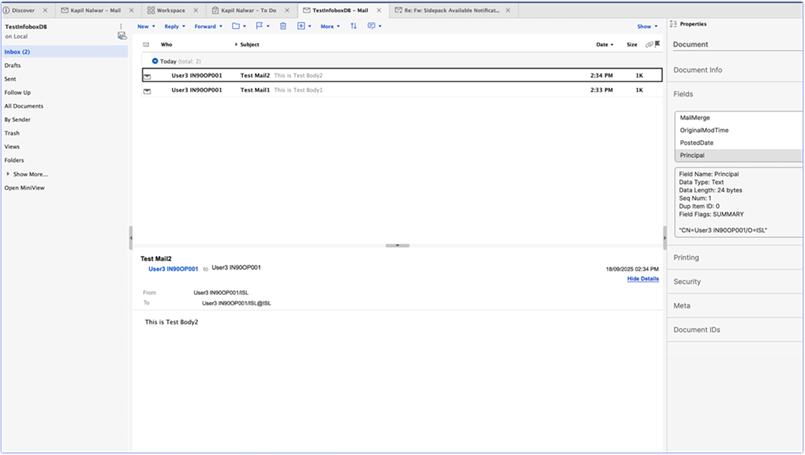This screenshot has width=805, height=455.
Task: Select the PostedDate field
Action: click(x=738, y=143)
